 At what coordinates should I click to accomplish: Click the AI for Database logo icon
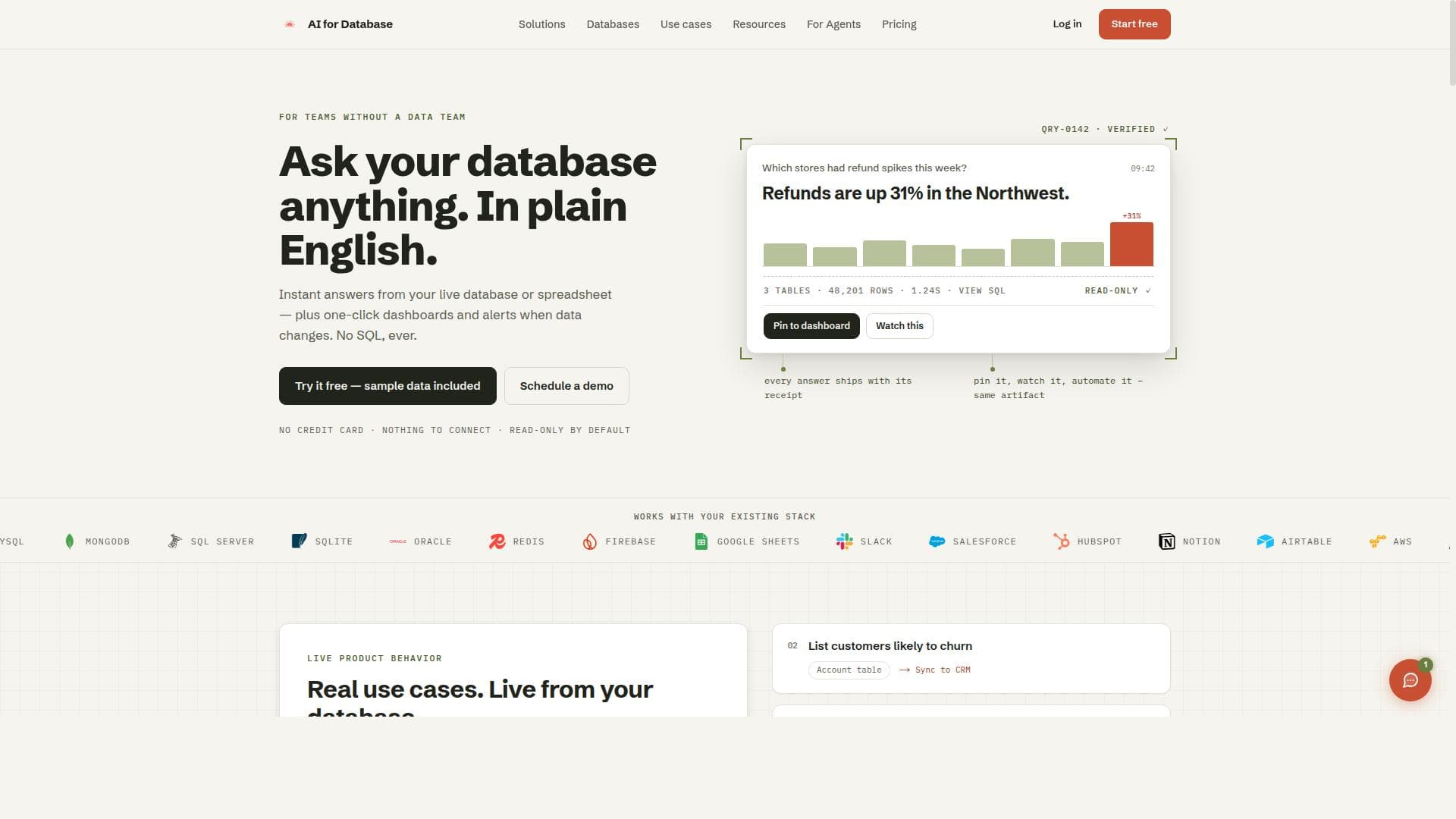point(289,24)
